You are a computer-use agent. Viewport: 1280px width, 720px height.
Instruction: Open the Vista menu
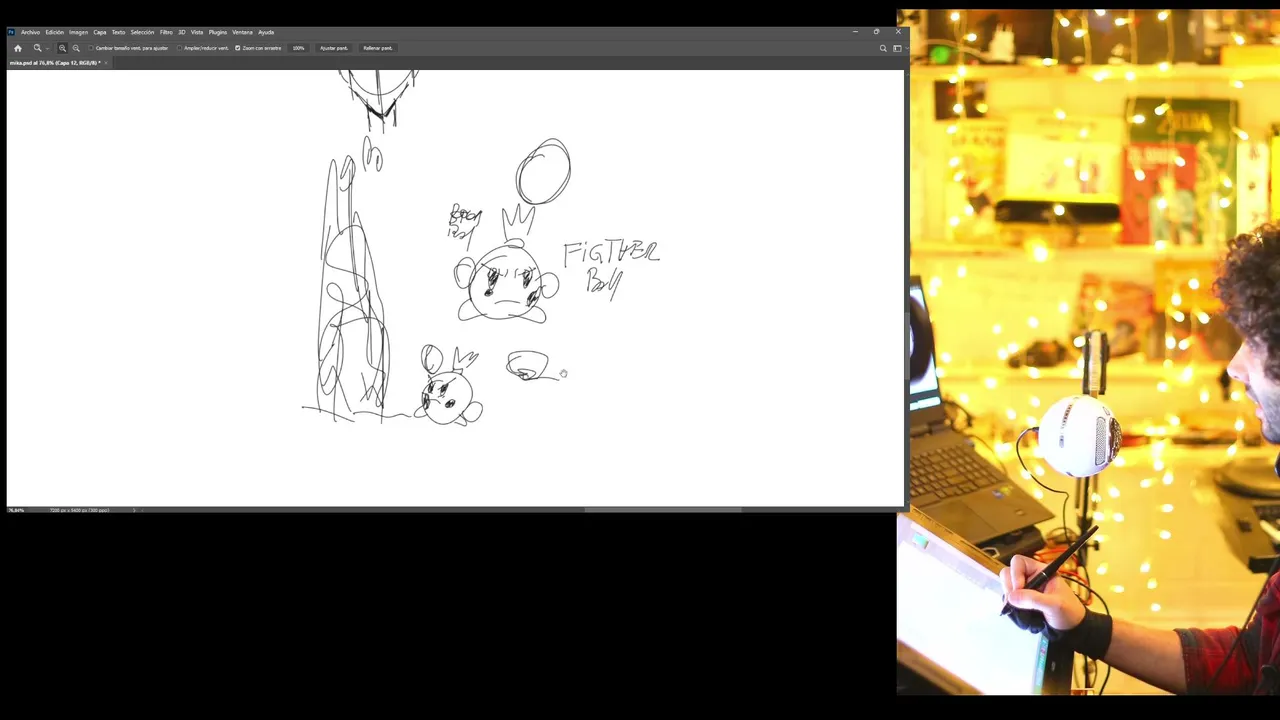point(197,32)
